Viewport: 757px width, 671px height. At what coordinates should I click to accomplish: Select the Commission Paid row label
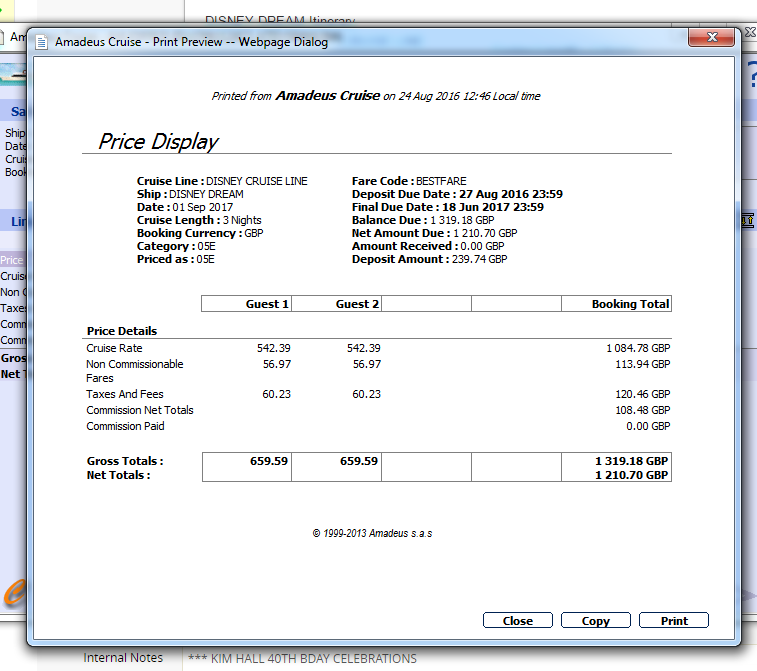coord(125,426)
